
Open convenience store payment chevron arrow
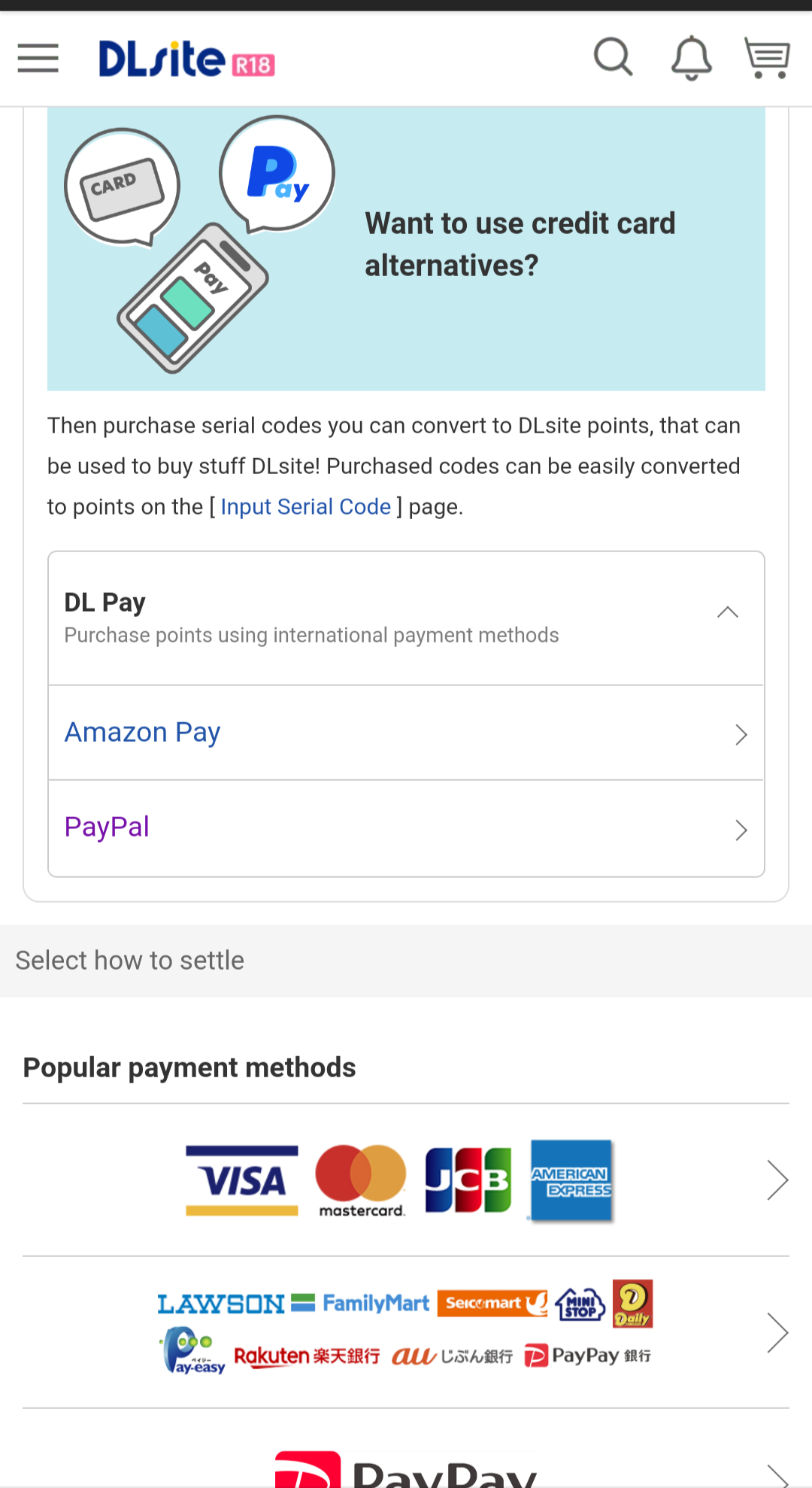777,1332
